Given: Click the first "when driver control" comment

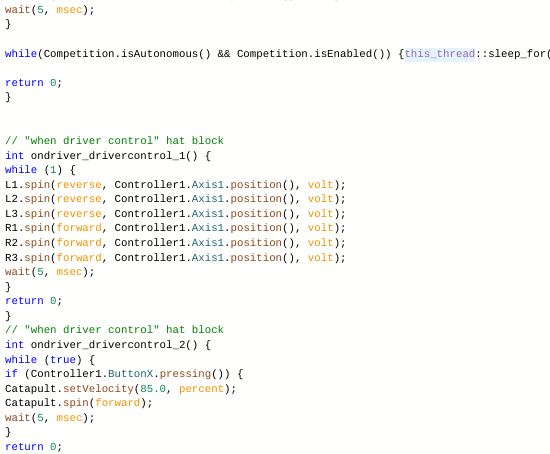Looking at the screenshot, I should (x=114, y=141).
